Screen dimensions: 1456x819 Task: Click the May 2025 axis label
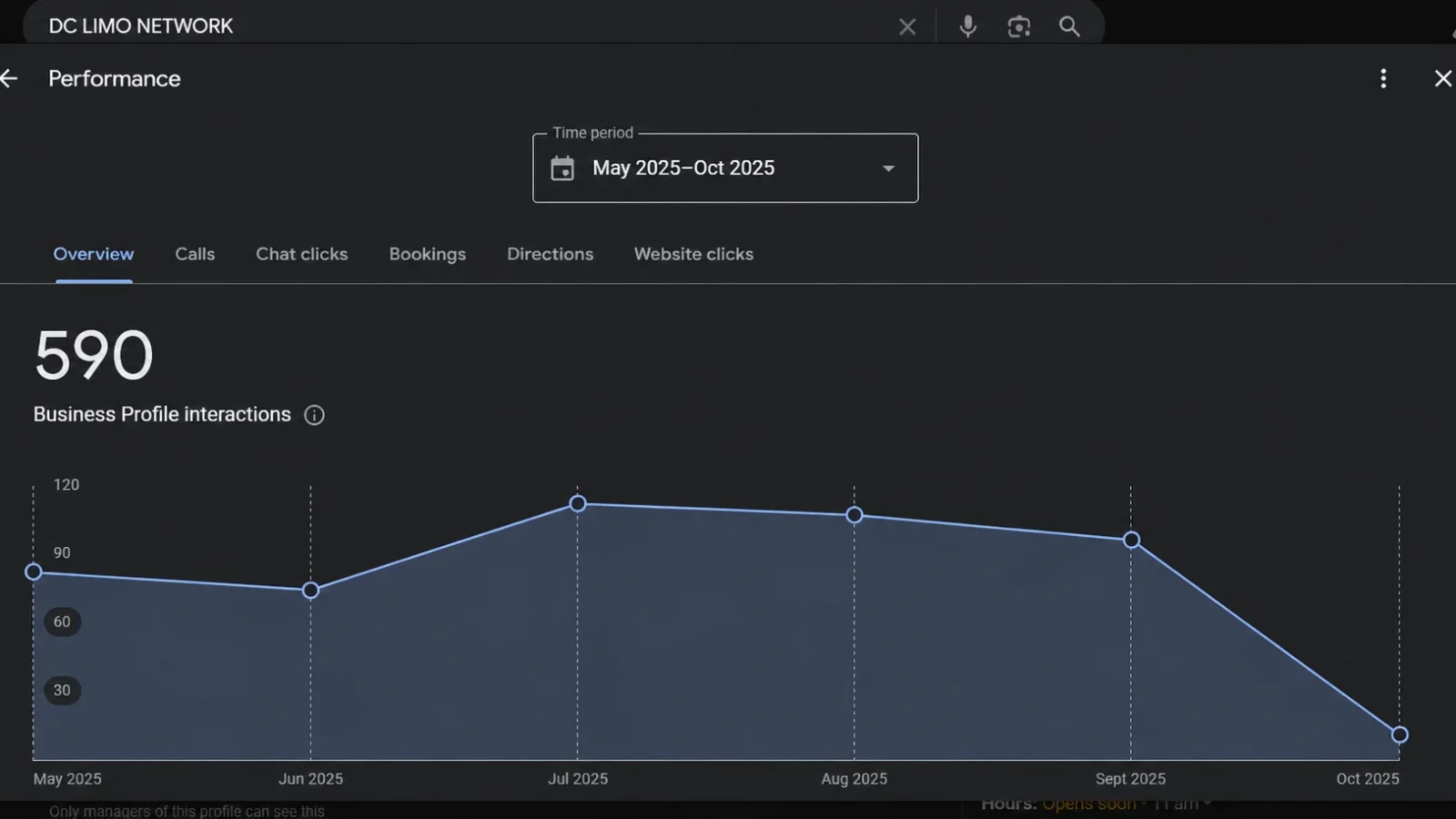pyautogui.click(x=67, y=779)
